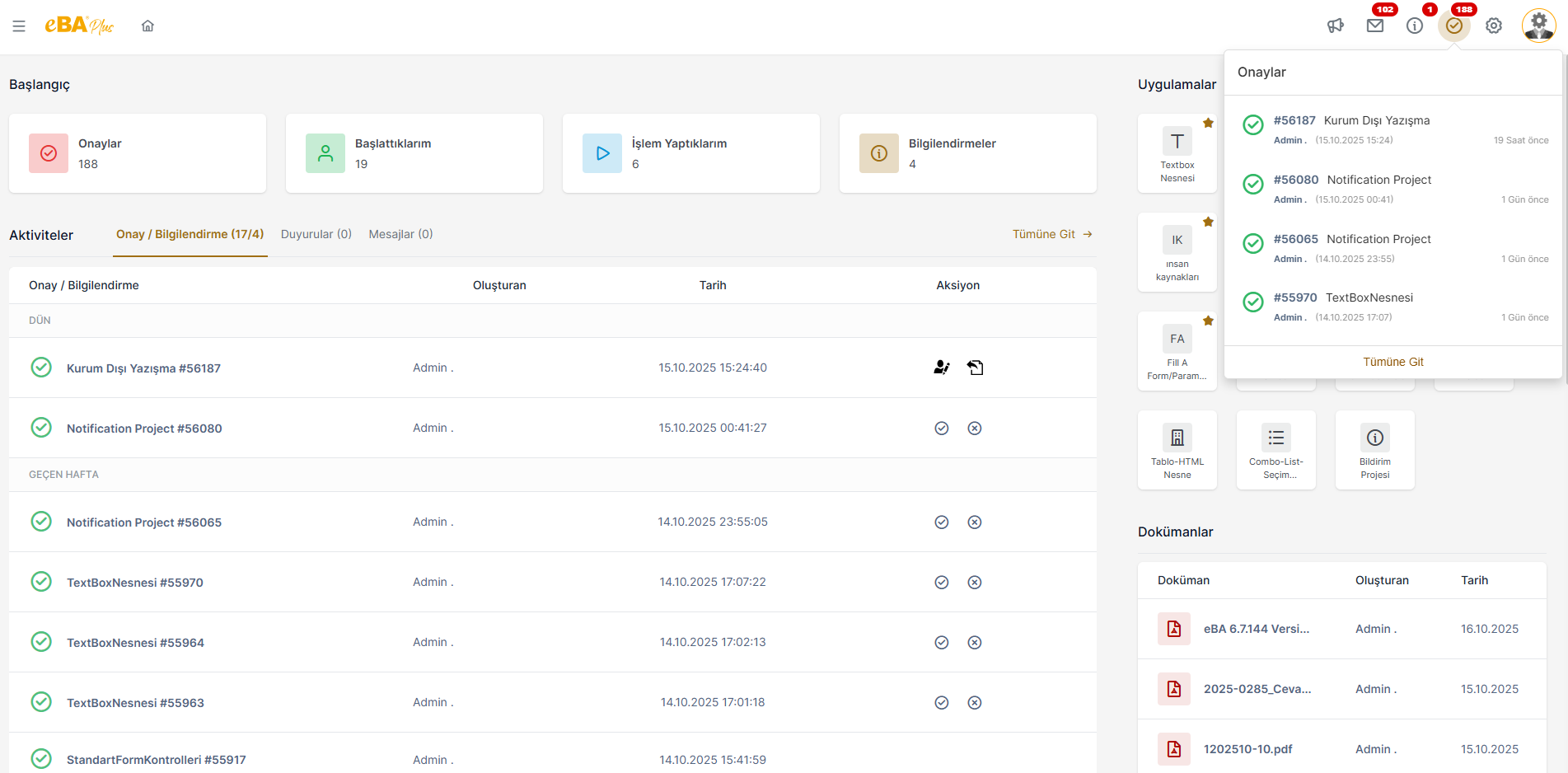This screenshot has width=1568, height=773.
Task: Toggle favorite star on İnsan Kaynakları app
Action: [x=1208, y=223]
